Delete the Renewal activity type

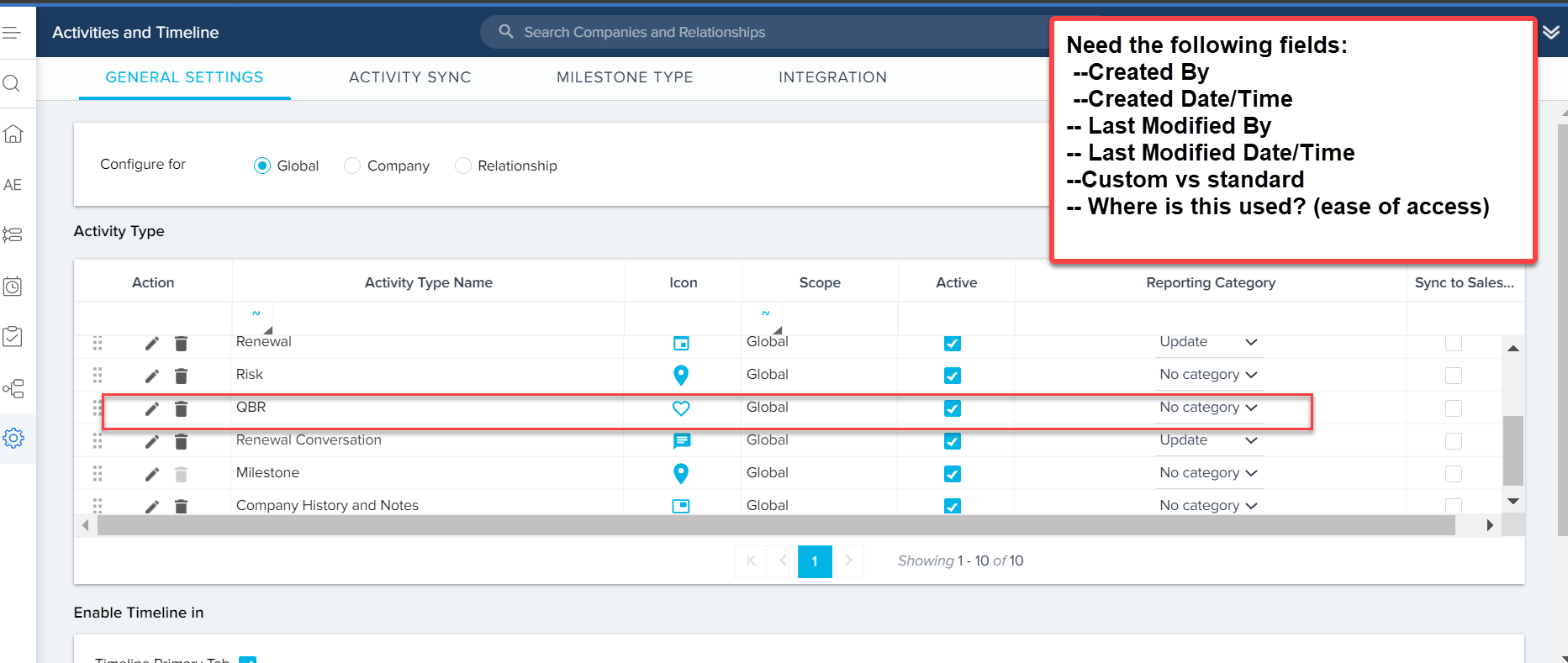[181, 343]
